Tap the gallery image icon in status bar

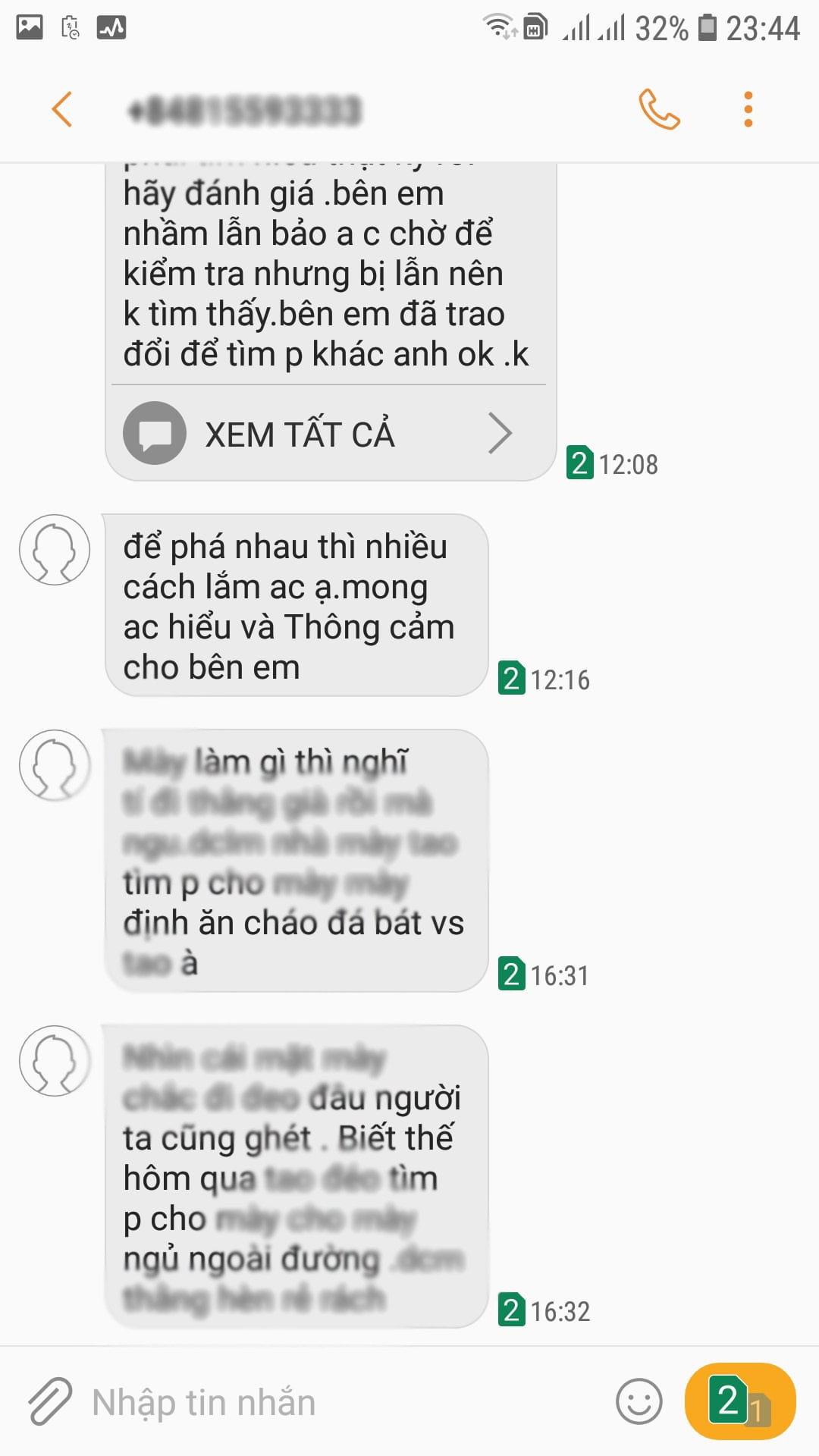click(x=30, y=28)
